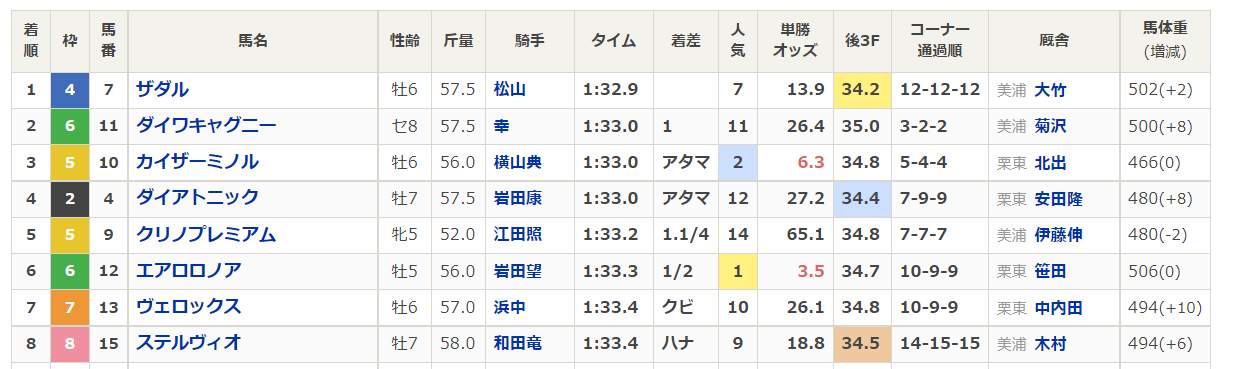Viewport: 1236px width, 369px height.
Task: Select horse クリノプレミアム
Action: tap(206, 235)
